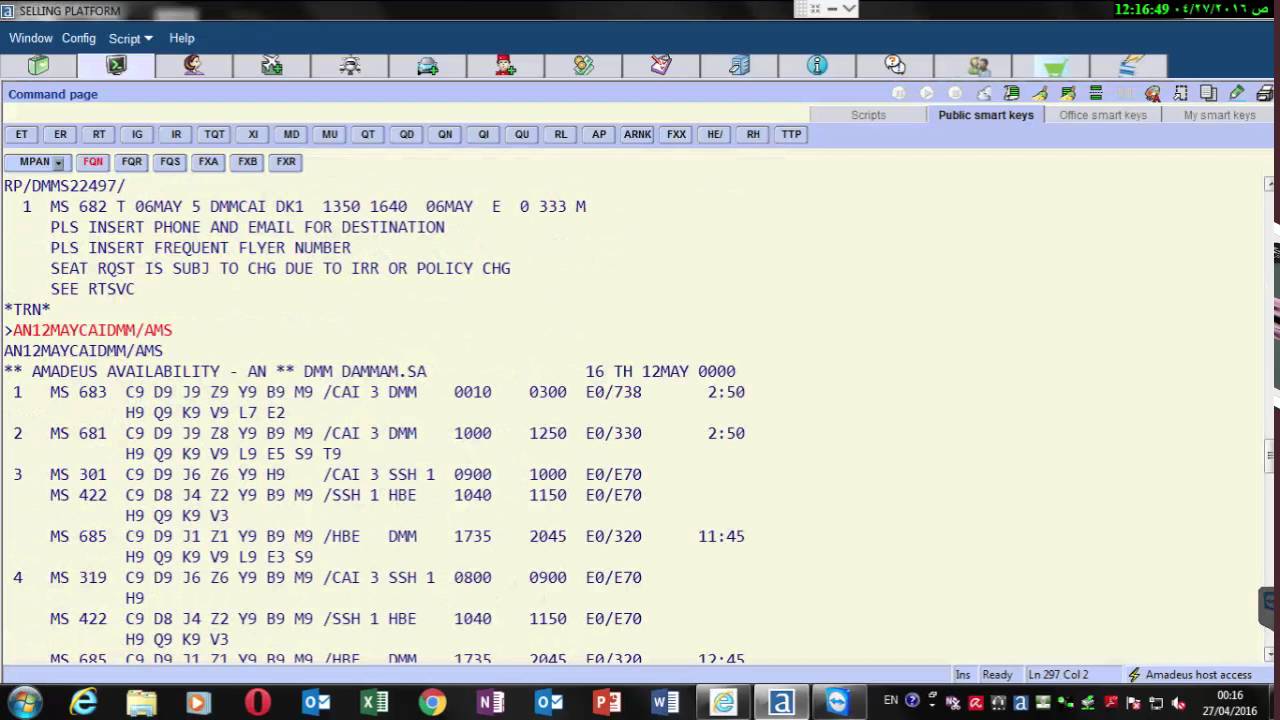Click the copy pages icon in Command page bar
The width and height of the screenshot is (1280, 720).
point(1208,93)
